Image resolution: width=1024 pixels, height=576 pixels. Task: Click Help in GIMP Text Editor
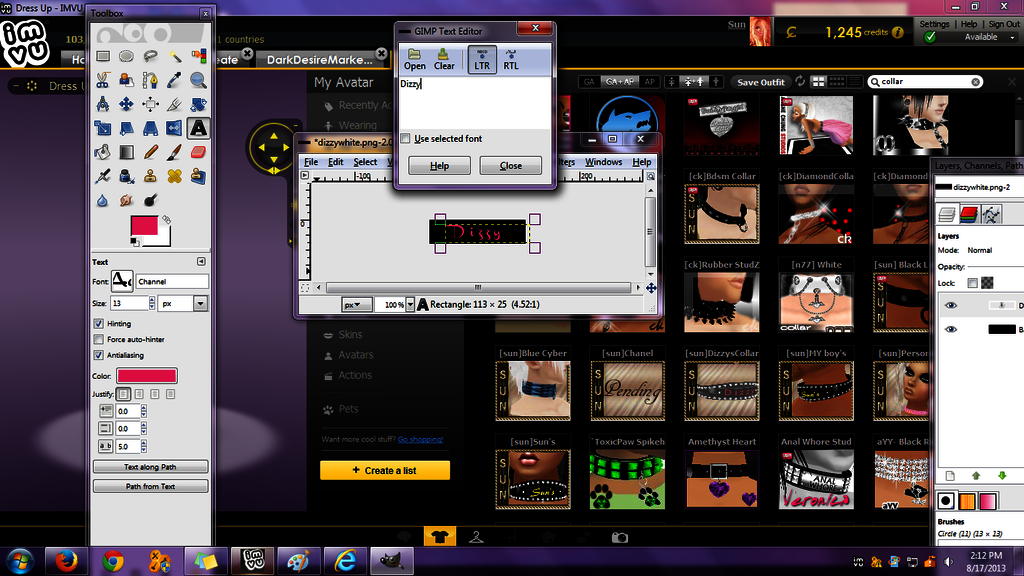pyautogui.click(x=440, y=166)
